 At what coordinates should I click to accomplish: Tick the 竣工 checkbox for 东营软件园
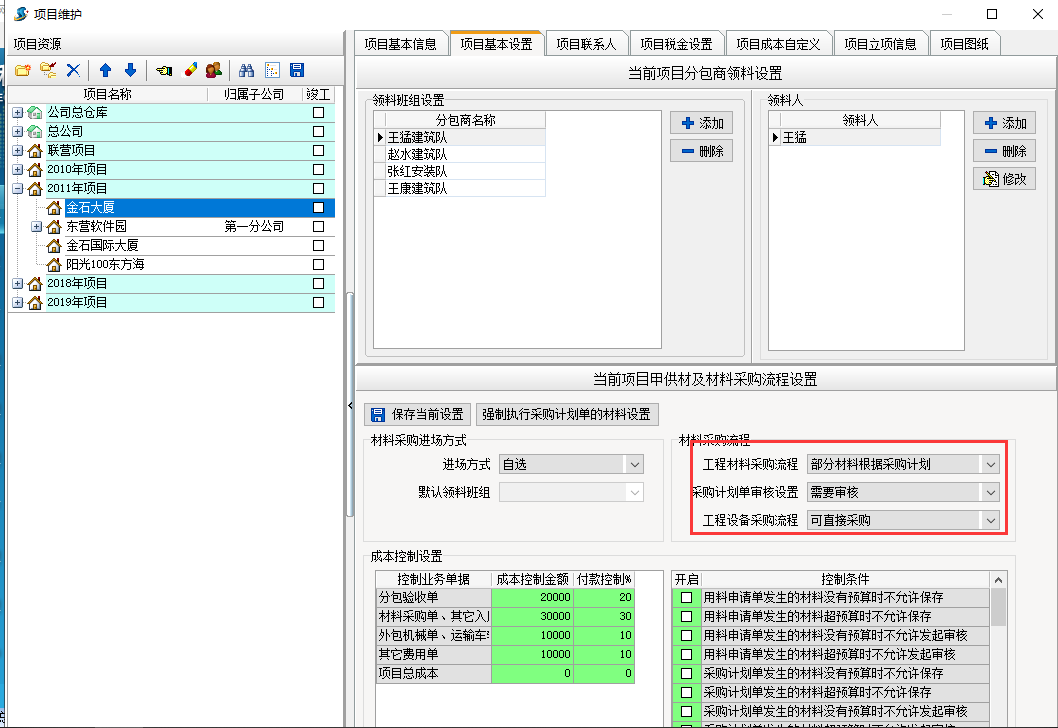[x=318, y=227]
